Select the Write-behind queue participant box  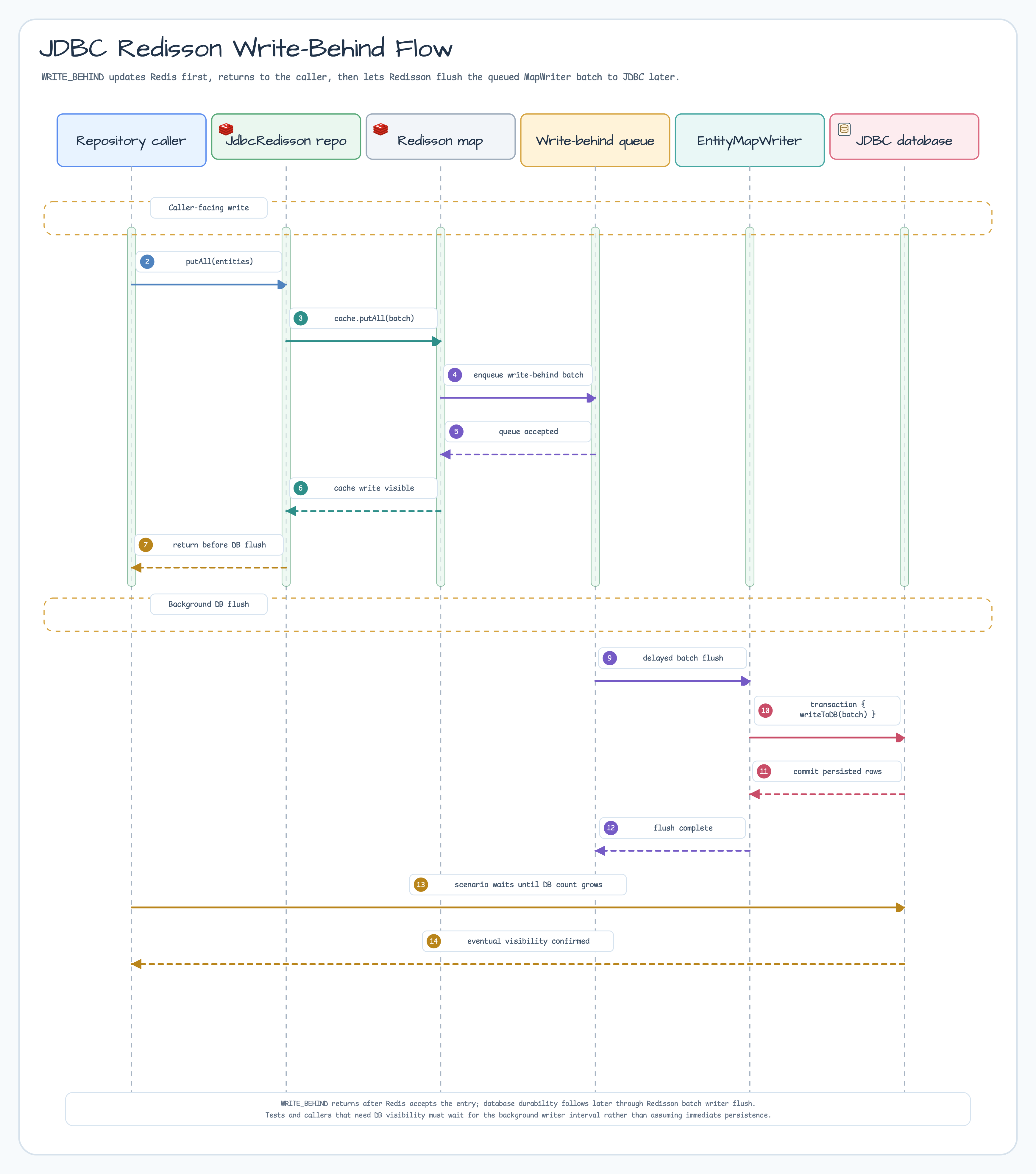595,140
